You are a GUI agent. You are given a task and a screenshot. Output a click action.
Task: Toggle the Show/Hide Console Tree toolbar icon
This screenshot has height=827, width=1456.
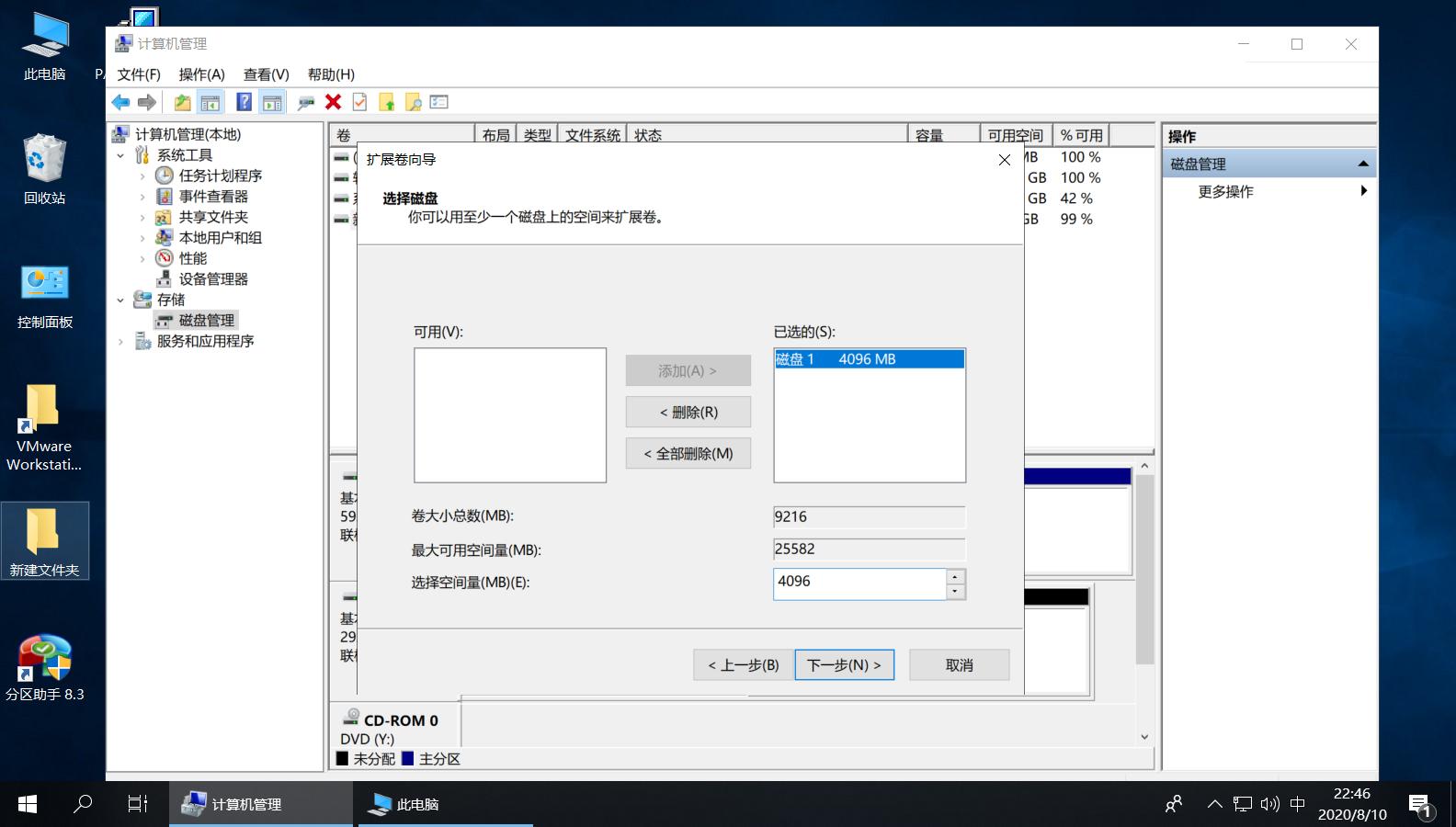210,102
